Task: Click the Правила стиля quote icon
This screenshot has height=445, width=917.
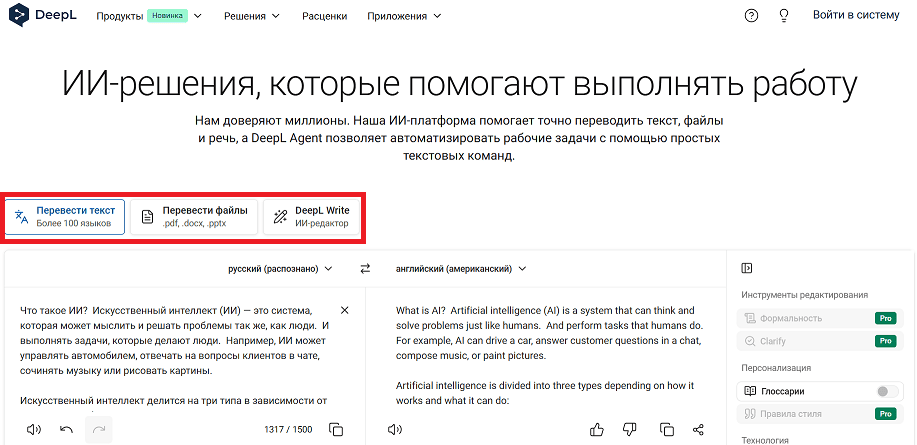Action: tap(750, 414)
